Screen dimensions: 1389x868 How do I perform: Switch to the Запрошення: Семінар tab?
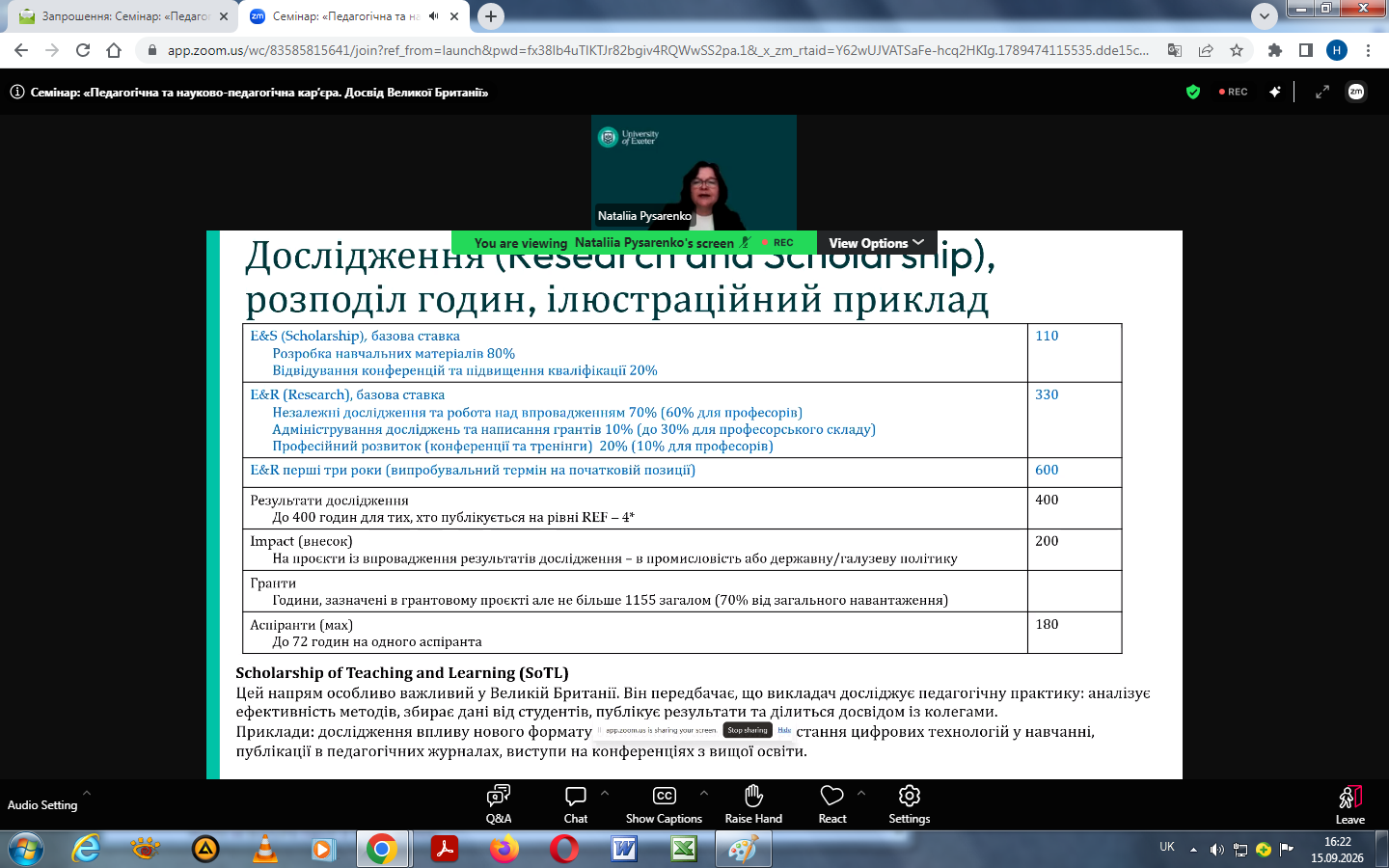tap(125, 16)
